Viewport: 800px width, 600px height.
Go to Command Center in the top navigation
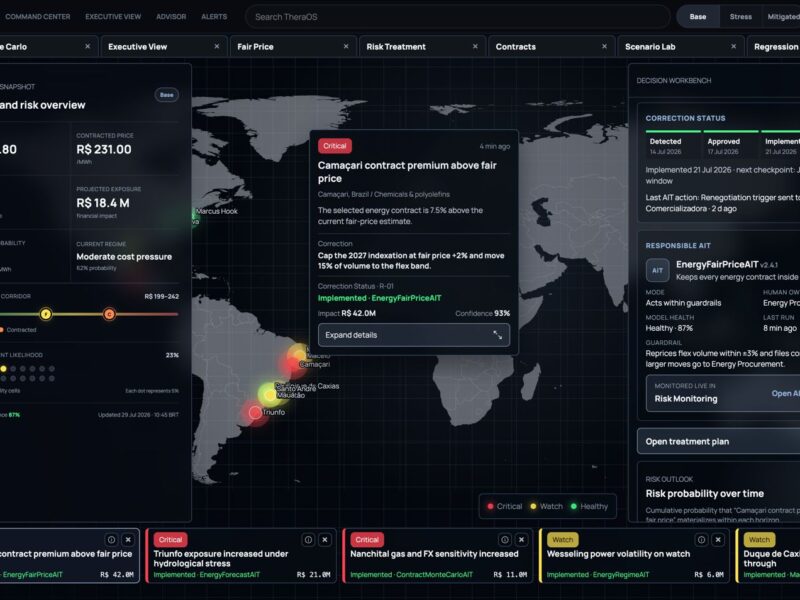point(38,17)
